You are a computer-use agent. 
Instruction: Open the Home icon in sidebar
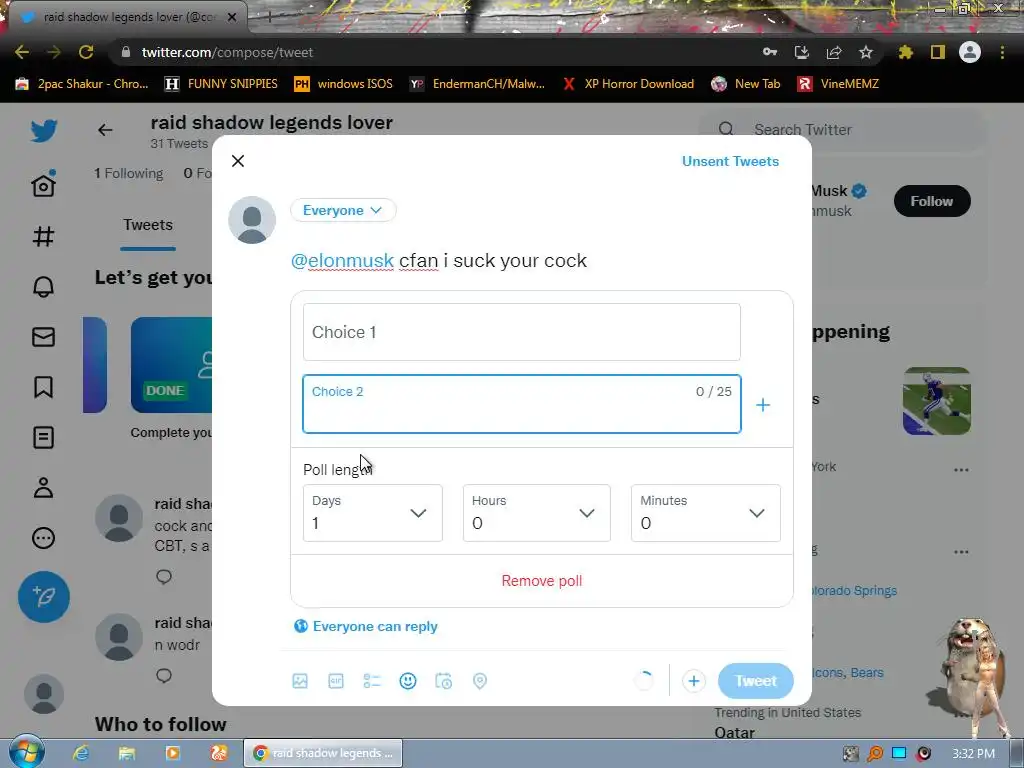[x=44, y=185]
